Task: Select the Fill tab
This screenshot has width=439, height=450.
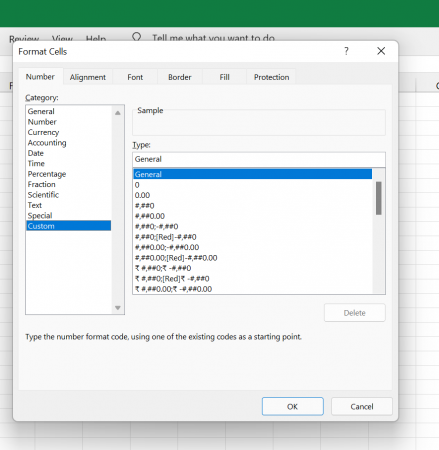Action: click(224, 77)
